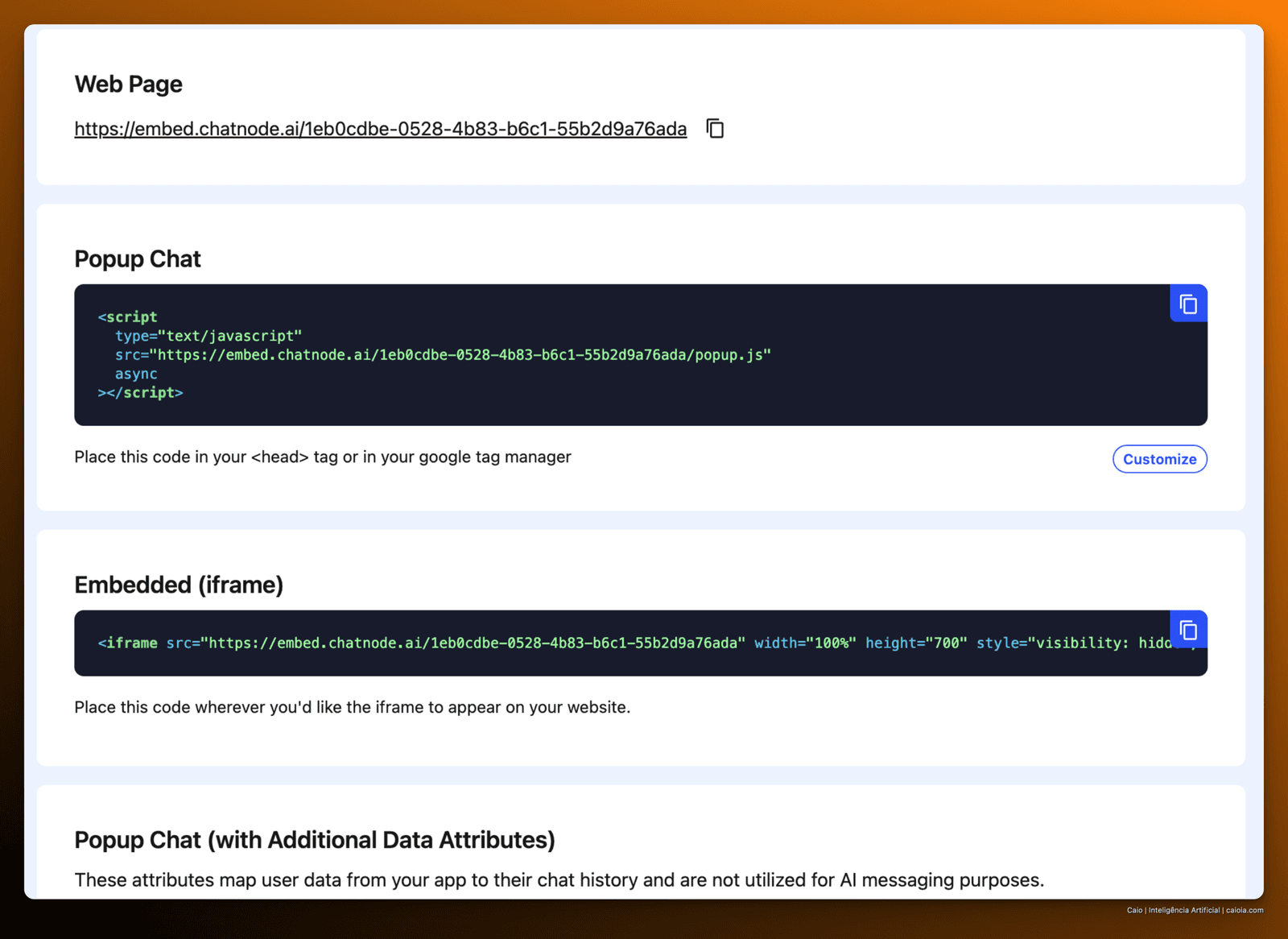
Task: Click "Place this code wherever you'd like" text
Action: (x=353, y=707)
